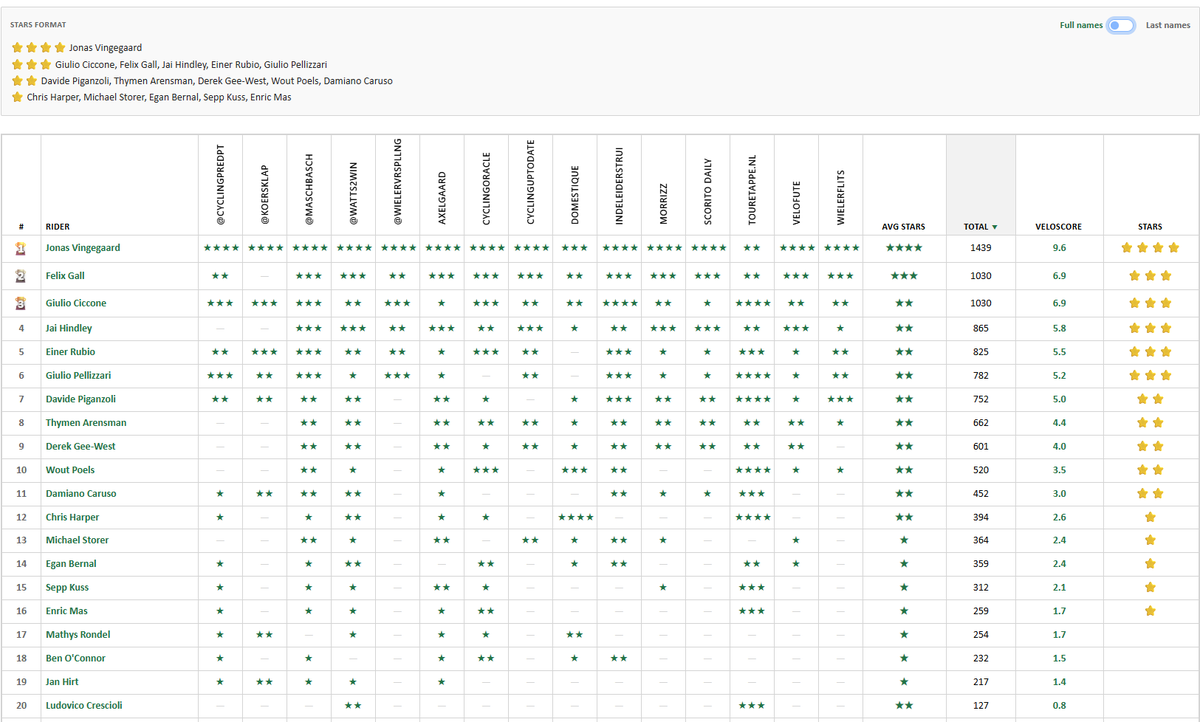Viewport: 1200px width, 722px height.
Task: Click single-star icon before Chris Harper in legend
Action: click(17, 97)
